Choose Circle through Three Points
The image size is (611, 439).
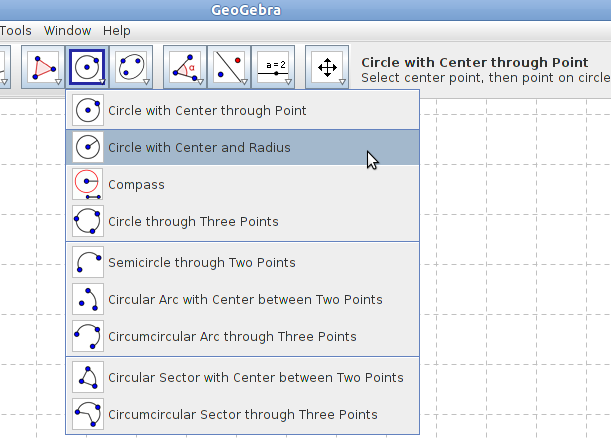click(x=242, y=221)
